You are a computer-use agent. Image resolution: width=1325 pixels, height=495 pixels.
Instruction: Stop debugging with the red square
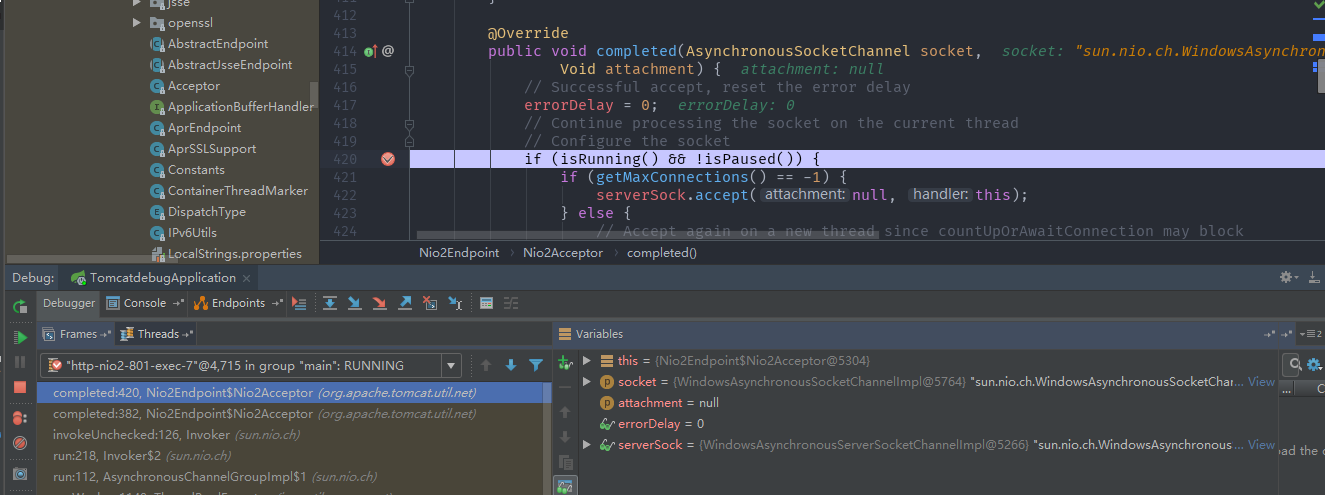pyautogui.click(x=20, y=387)
